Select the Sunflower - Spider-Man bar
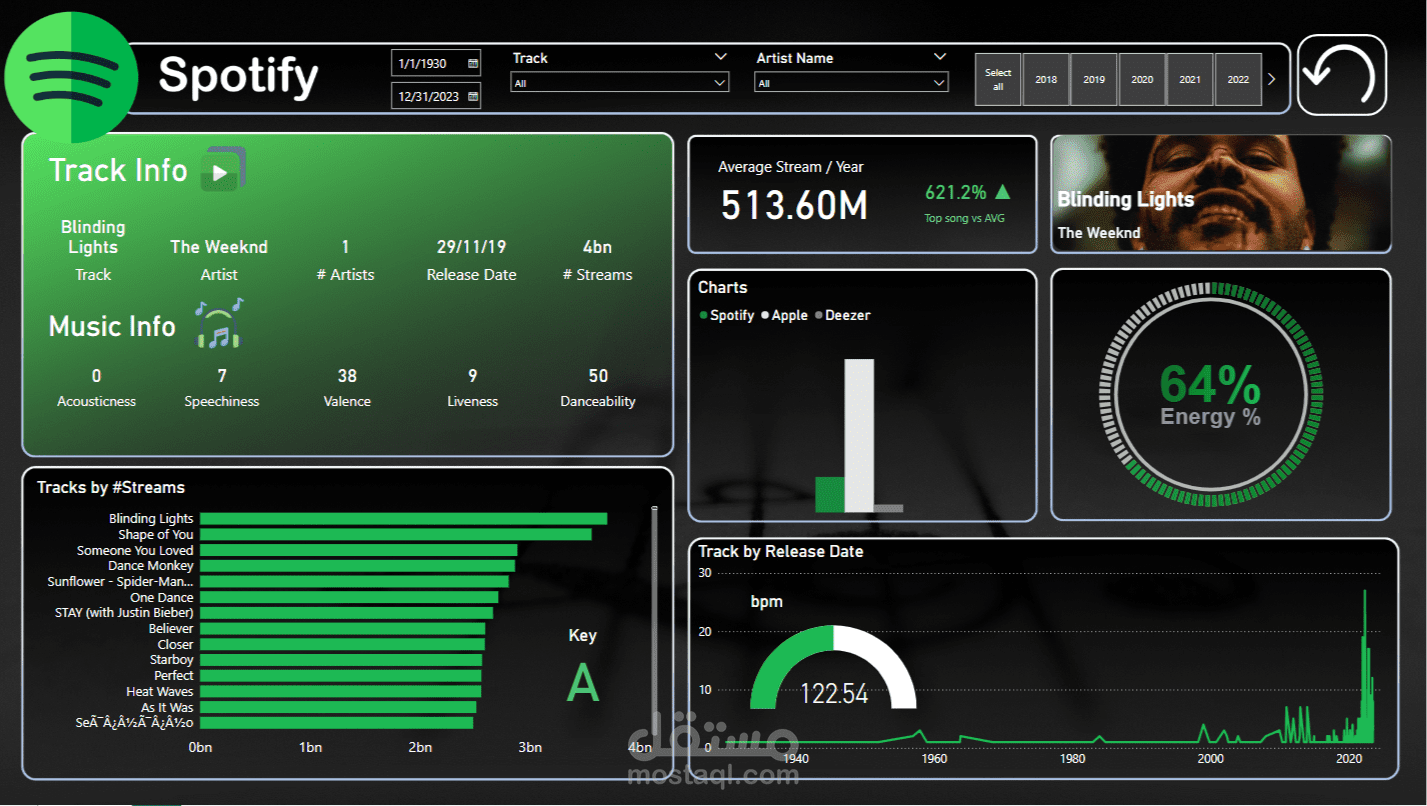The width and height of the screenshot is (1427, 806). pos(354,581)
